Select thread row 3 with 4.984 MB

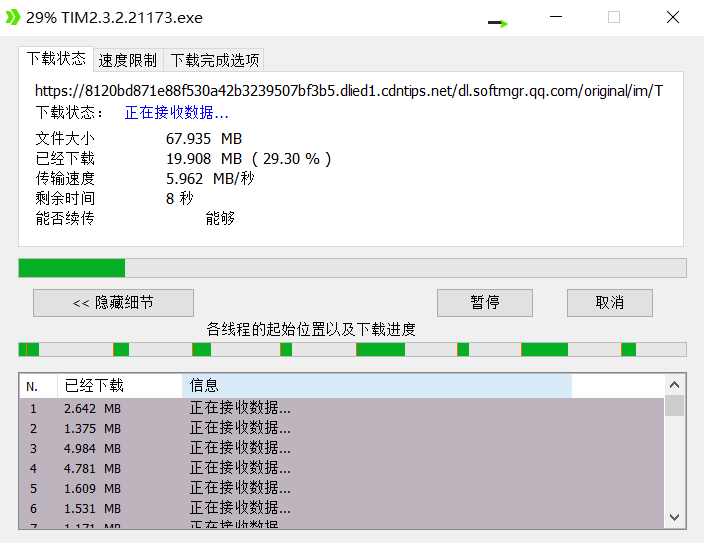[341, 448]
